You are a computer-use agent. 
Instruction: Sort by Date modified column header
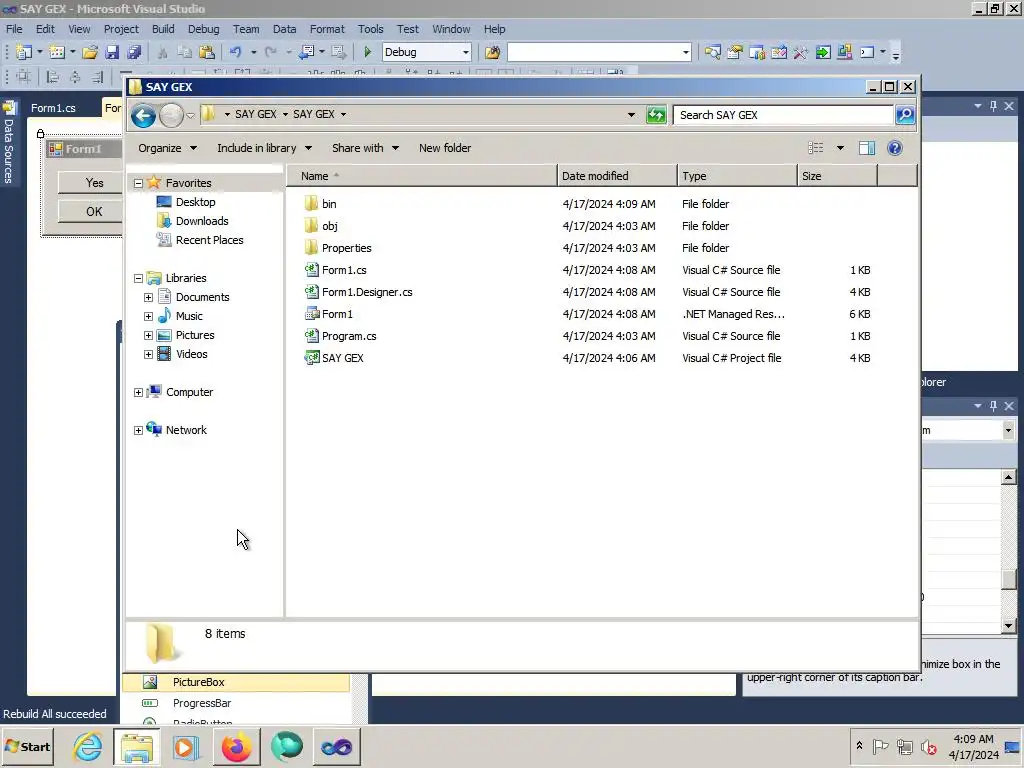click(617, 176)
